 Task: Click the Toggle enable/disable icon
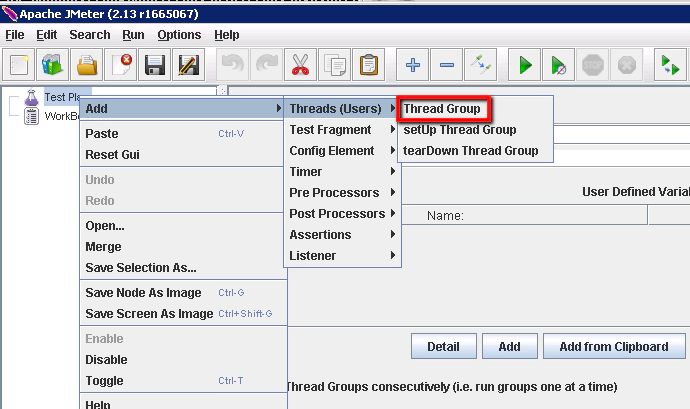click(x=480, y=65)
